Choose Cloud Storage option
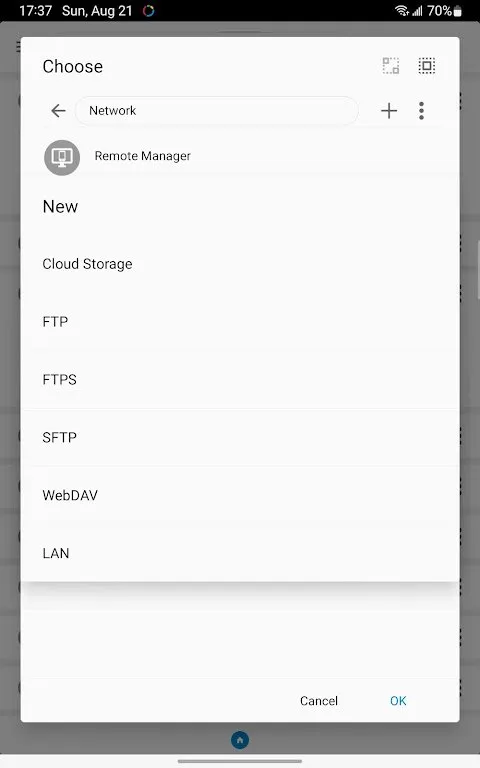 click(240, 264)
